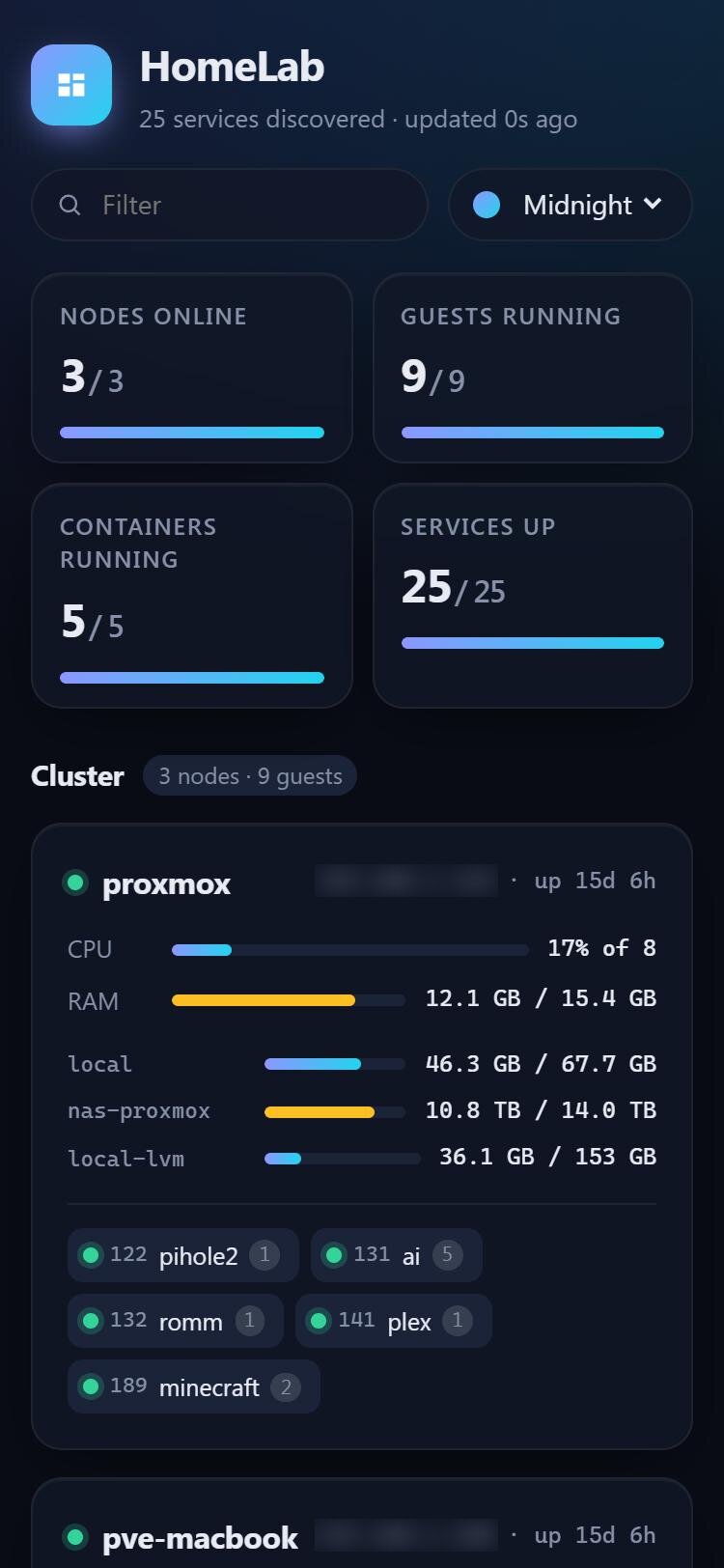The width and height of the screenshot is (724, 1568).
Task: Click the Services Up progress bar
Action: coord(533,643)
